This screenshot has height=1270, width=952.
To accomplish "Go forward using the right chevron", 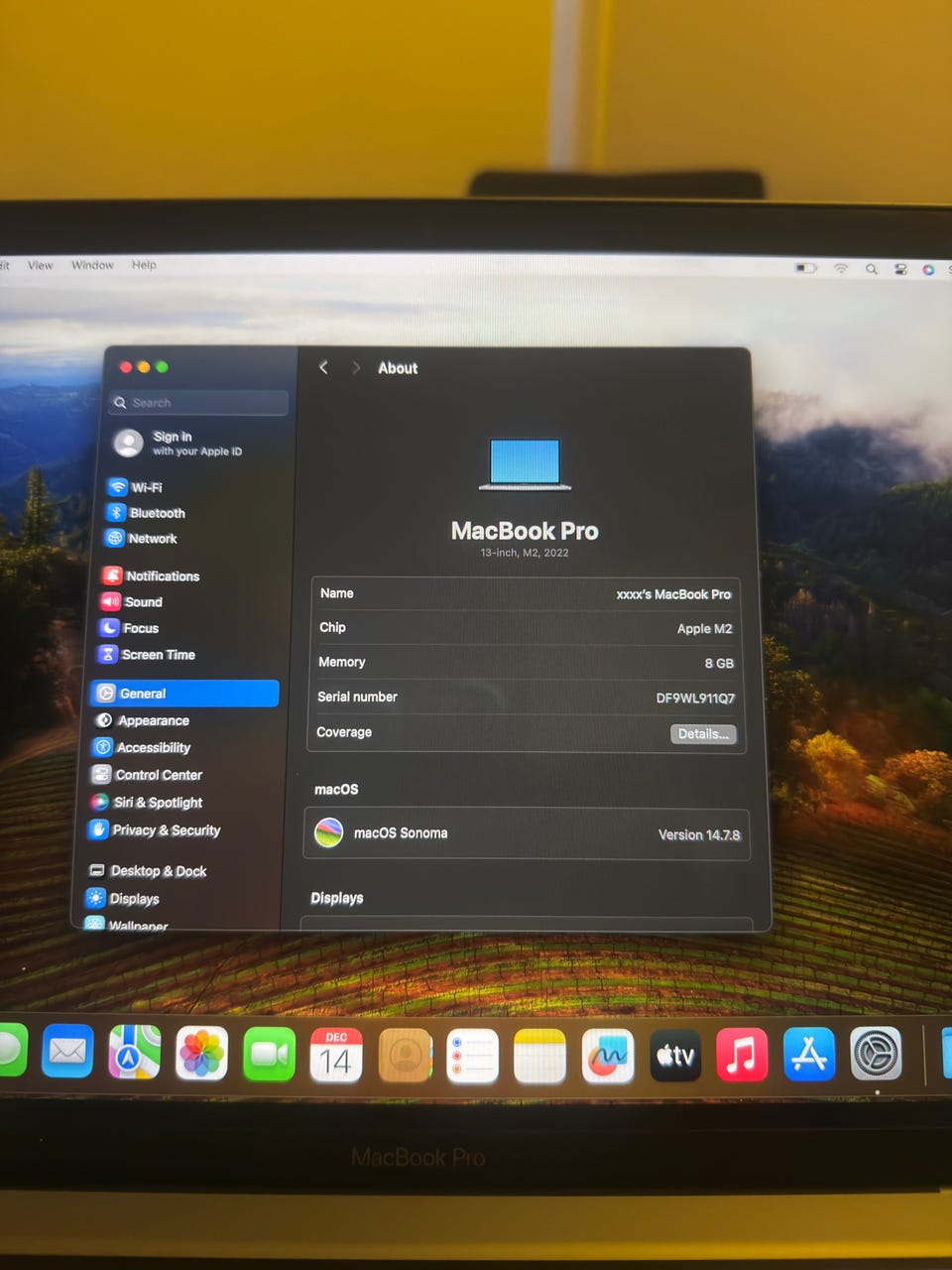I will click(356, 367).
